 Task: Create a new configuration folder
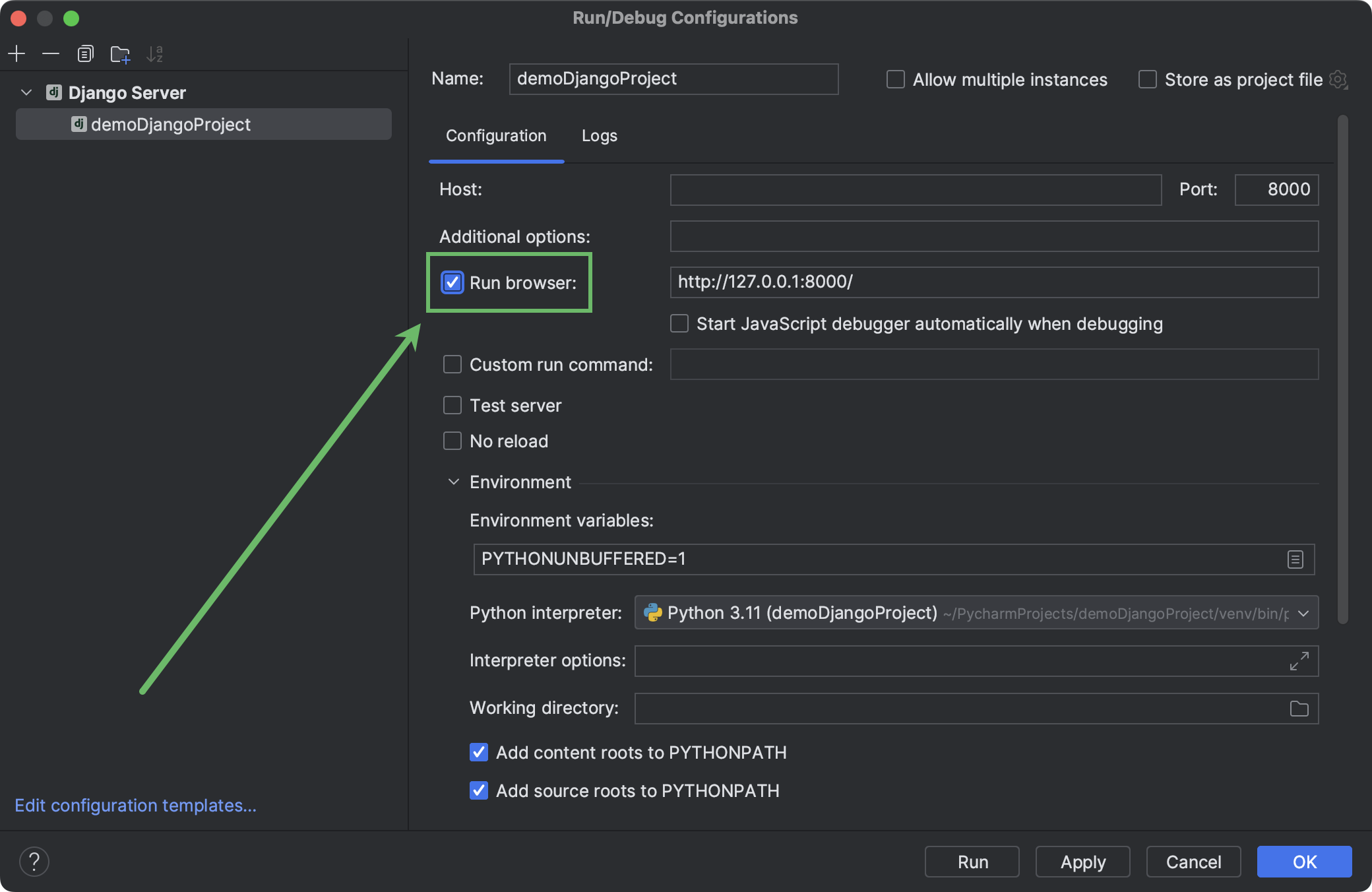point(120,55)
